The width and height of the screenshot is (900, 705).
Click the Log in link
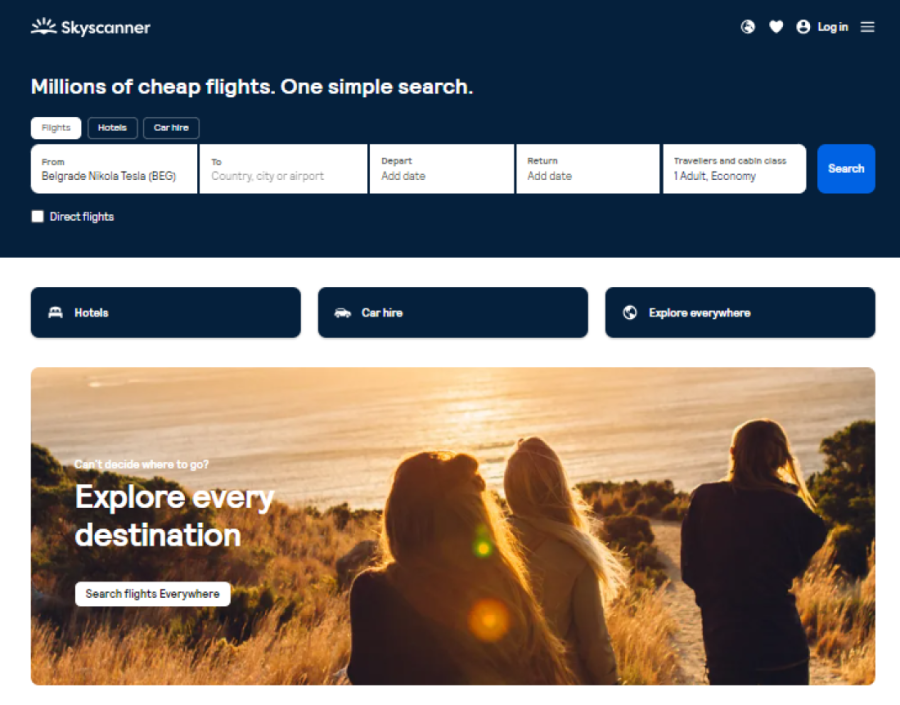[832, 27]
